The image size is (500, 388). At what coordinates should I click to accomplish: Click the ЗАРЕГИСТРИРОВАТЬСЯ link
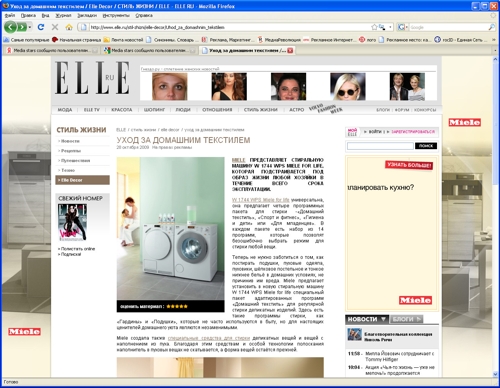pyautogui.click(x=413, y=132)
